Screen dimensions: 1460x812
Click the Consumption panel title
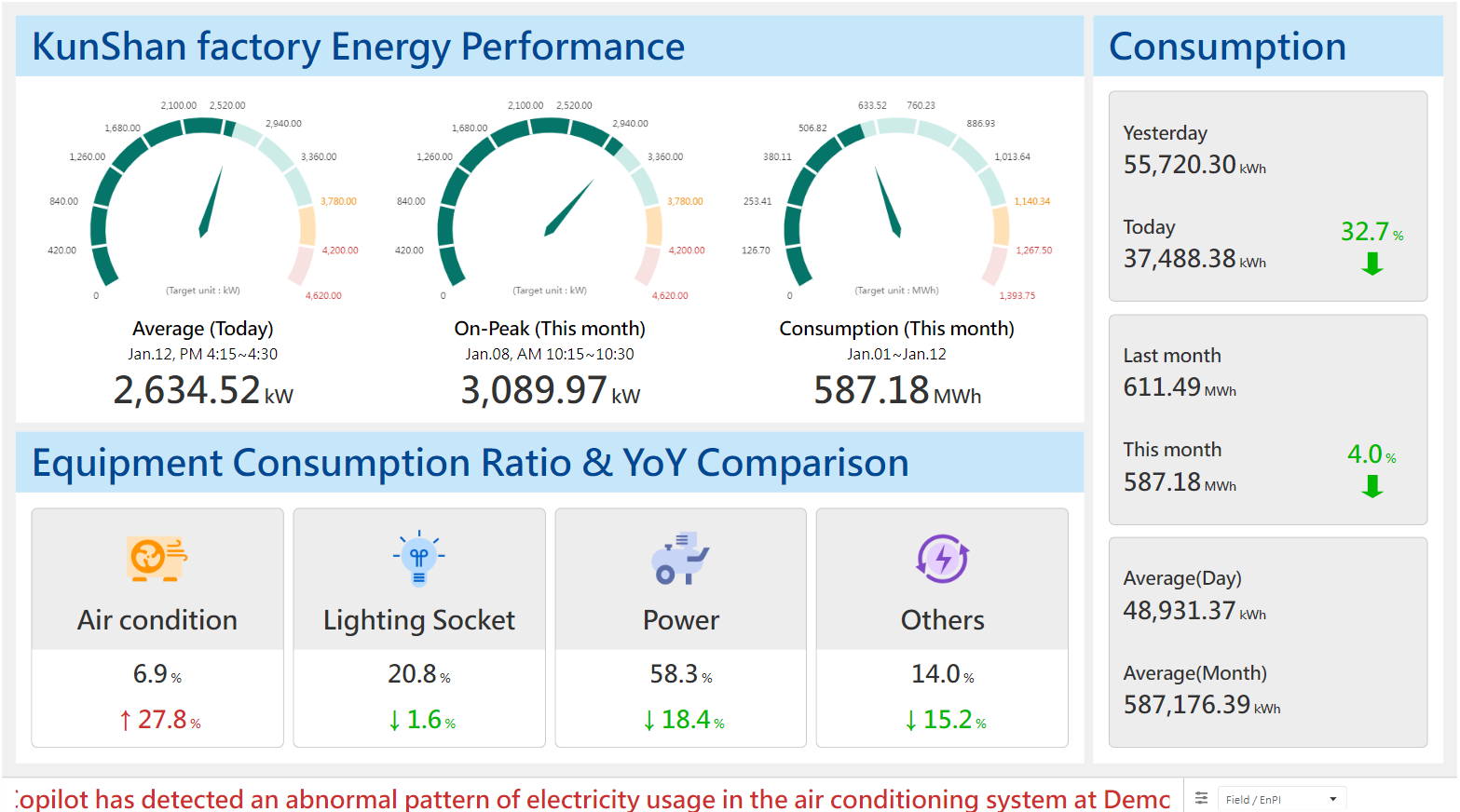point(1226,45)
